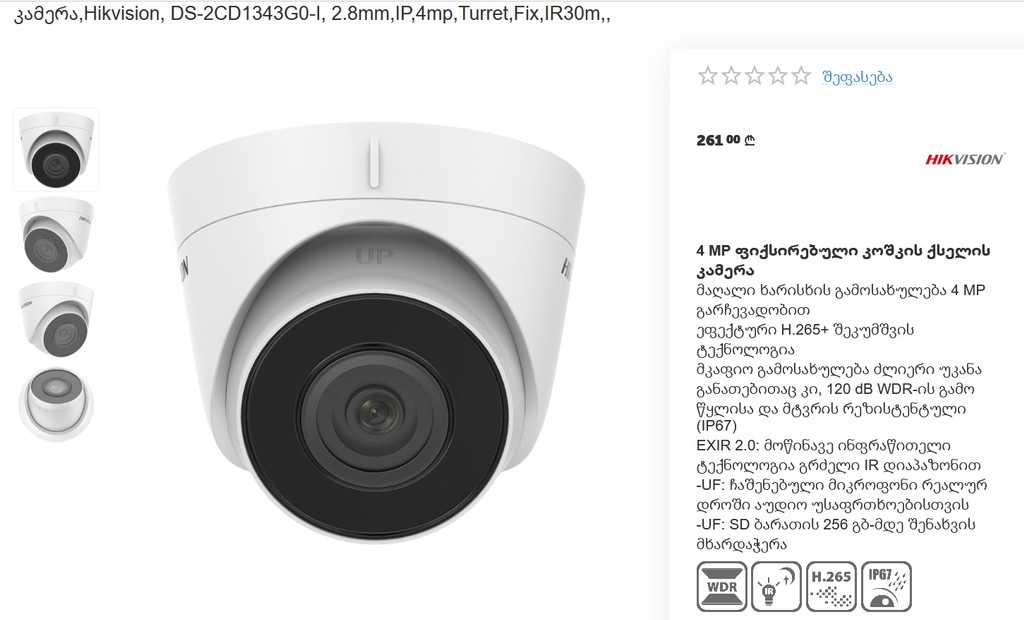The width and height of the screenshot is (1024, 620).
Task: Rate product with third star
Action: tap(754, 76)
